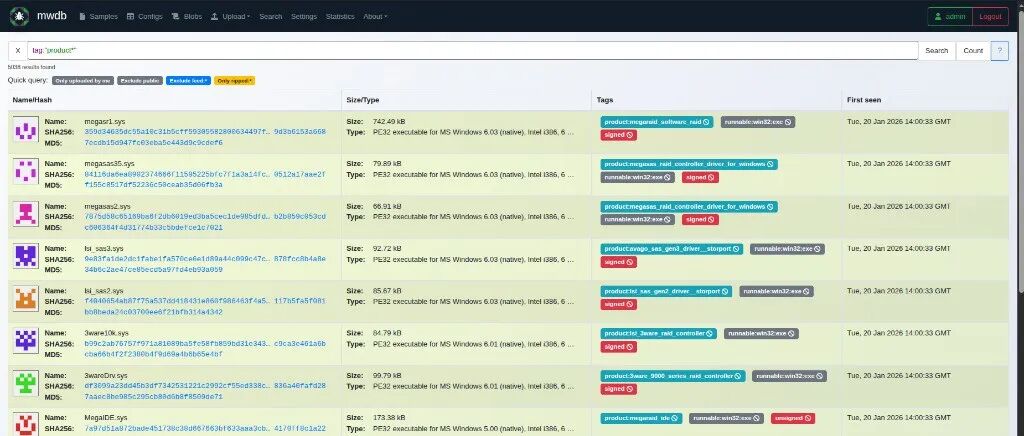The image size is (1024, 436).
Task: Click the Blobs scroll icon in navbar
Action: click(175, 16)
